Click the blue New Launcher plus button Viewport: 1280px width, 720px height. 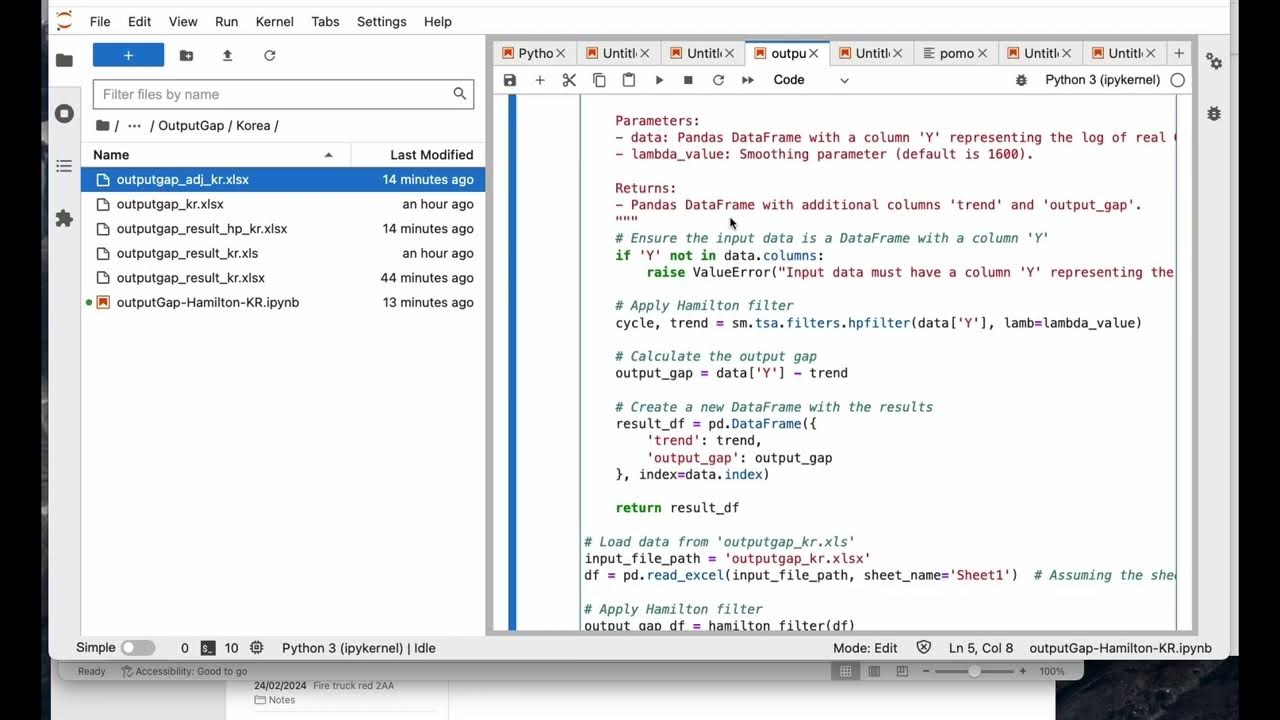pos(128,55)
